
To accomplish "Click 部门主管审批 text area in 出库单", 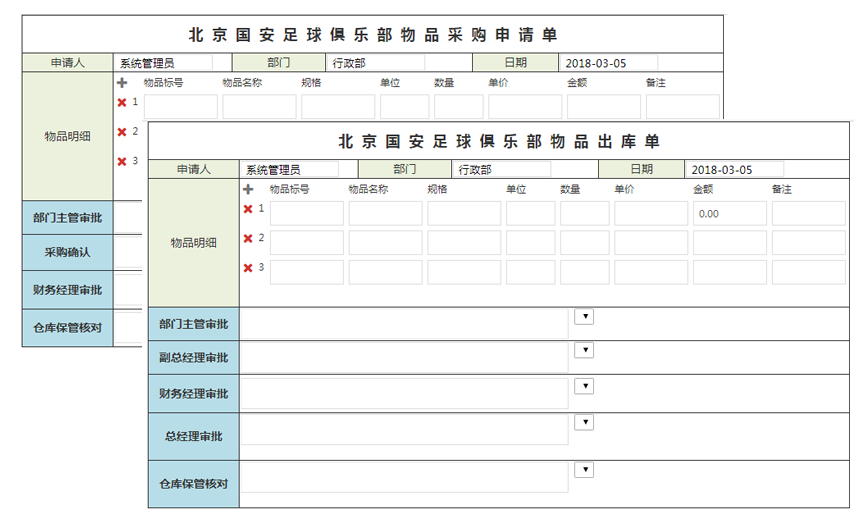I will (x=405, y=324).
